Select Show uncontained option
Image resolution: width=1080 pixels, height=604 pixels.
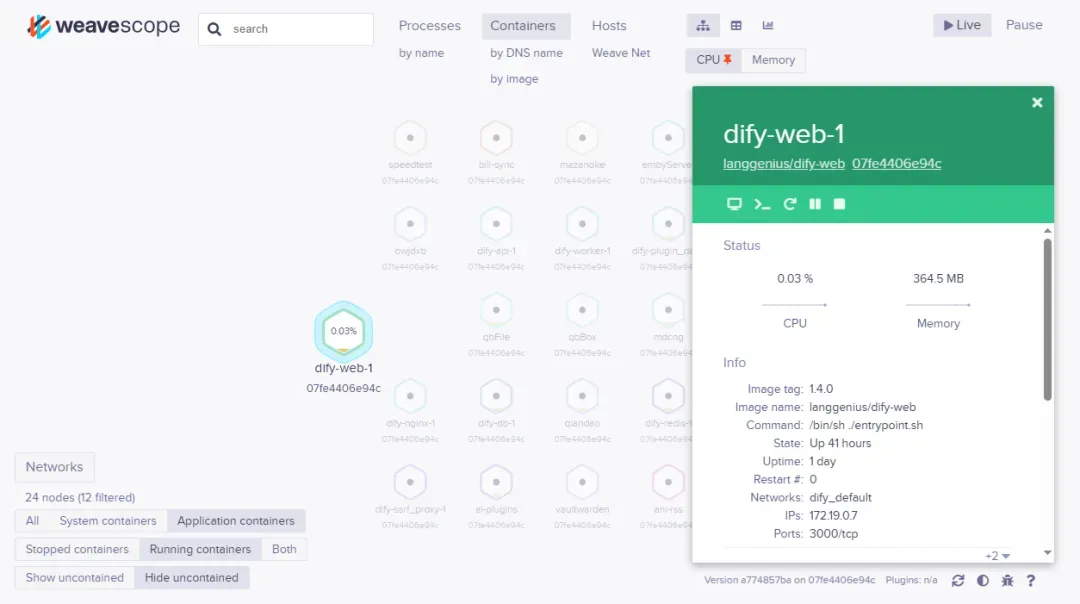(x=74, y=577)
